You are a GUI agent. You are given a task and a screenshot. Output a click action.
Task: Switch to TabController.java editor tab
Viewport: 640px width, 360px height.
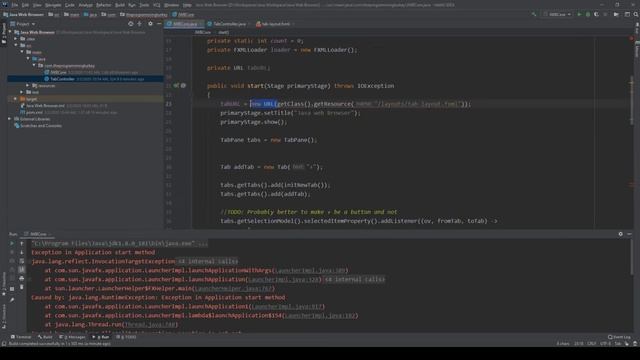coord(226,24)
